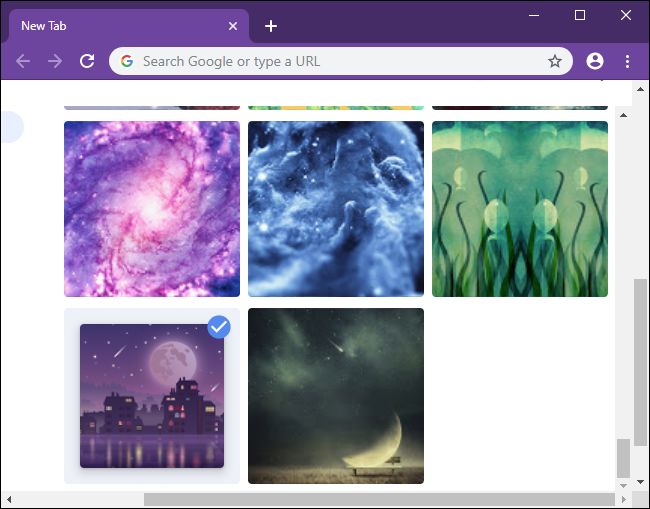The height and width of the screenshot is (509, 650).
Task: Open the Chrome three-dot menu
Action: pyautogui.click(x=628, y=61)
